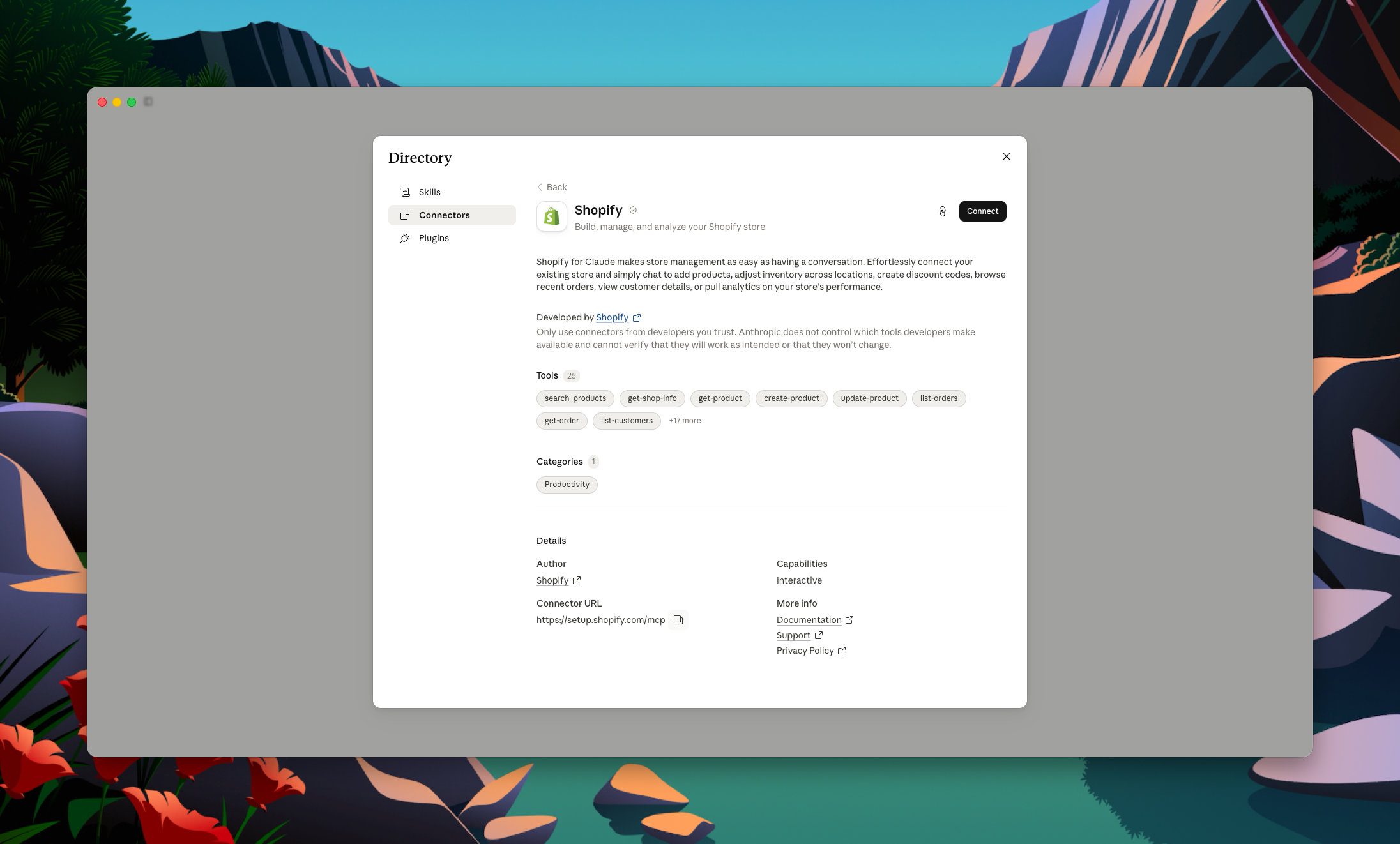This screenshot has height=844, width=1400.
Task: Select the search_products tool chip
Action: click(x=575, y=398)
